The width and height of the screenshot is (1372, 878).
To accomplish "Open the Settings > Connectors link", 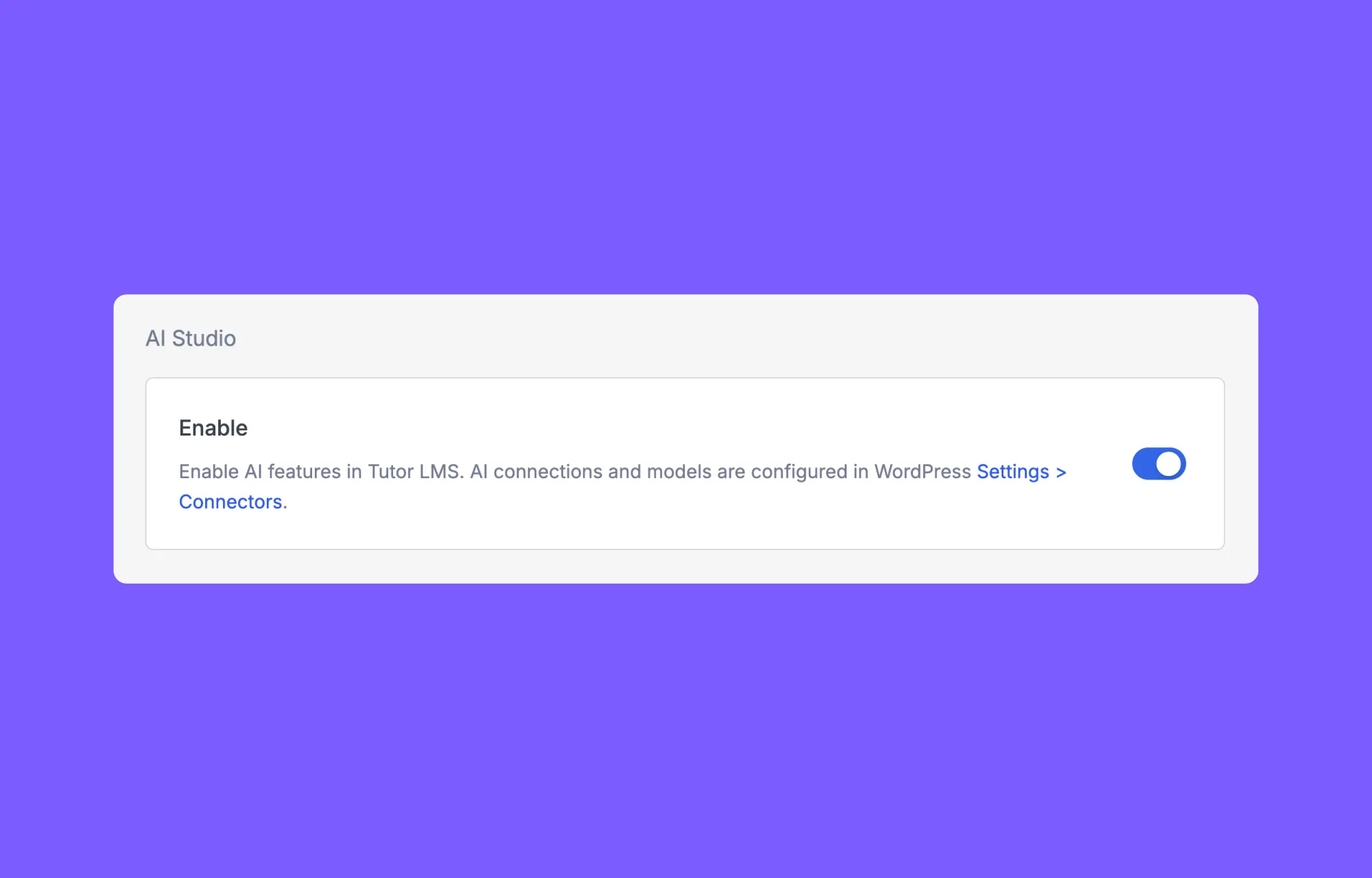I will tap(1021, 472).
